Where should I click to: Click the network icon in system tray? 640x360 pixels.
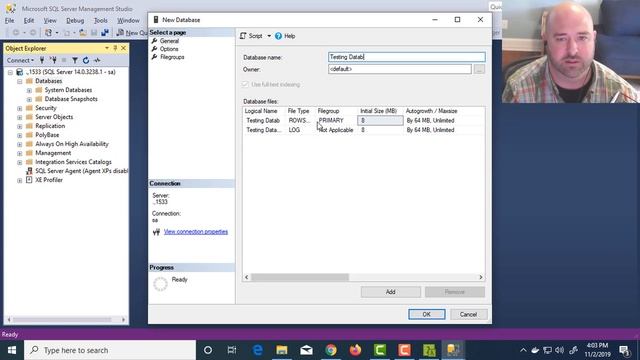[547, 350]
